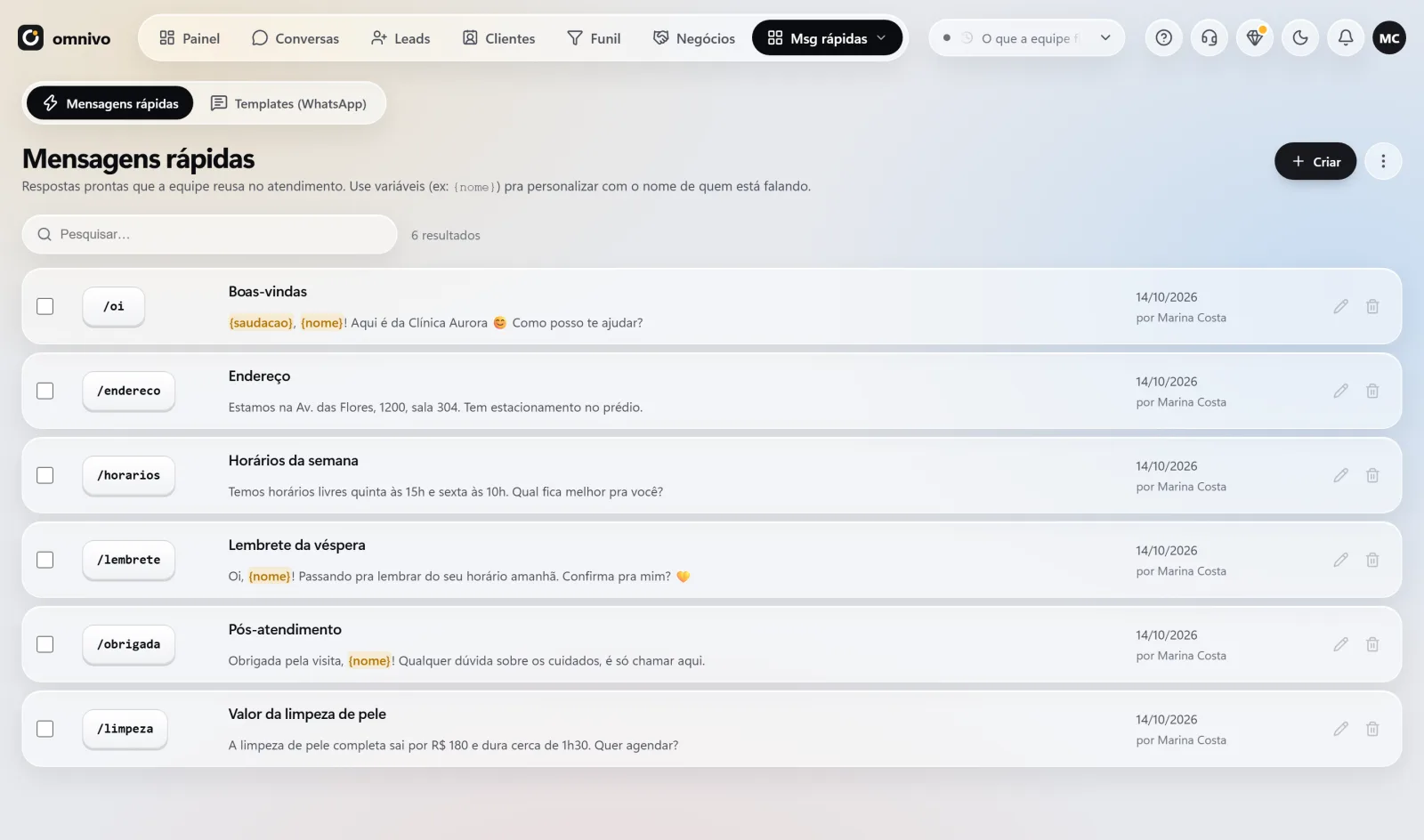Open notifications bell icon
1424x840 pixels.
pyautogui.click(x=1346, y=37)
